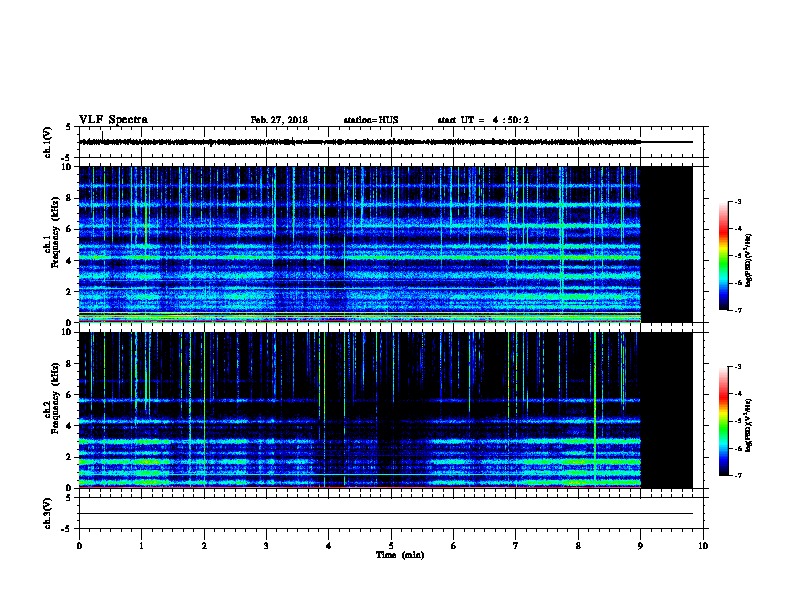792x612 pixels.
Task: Click the -3 label on ch.1 color bar
Action: 737,201
